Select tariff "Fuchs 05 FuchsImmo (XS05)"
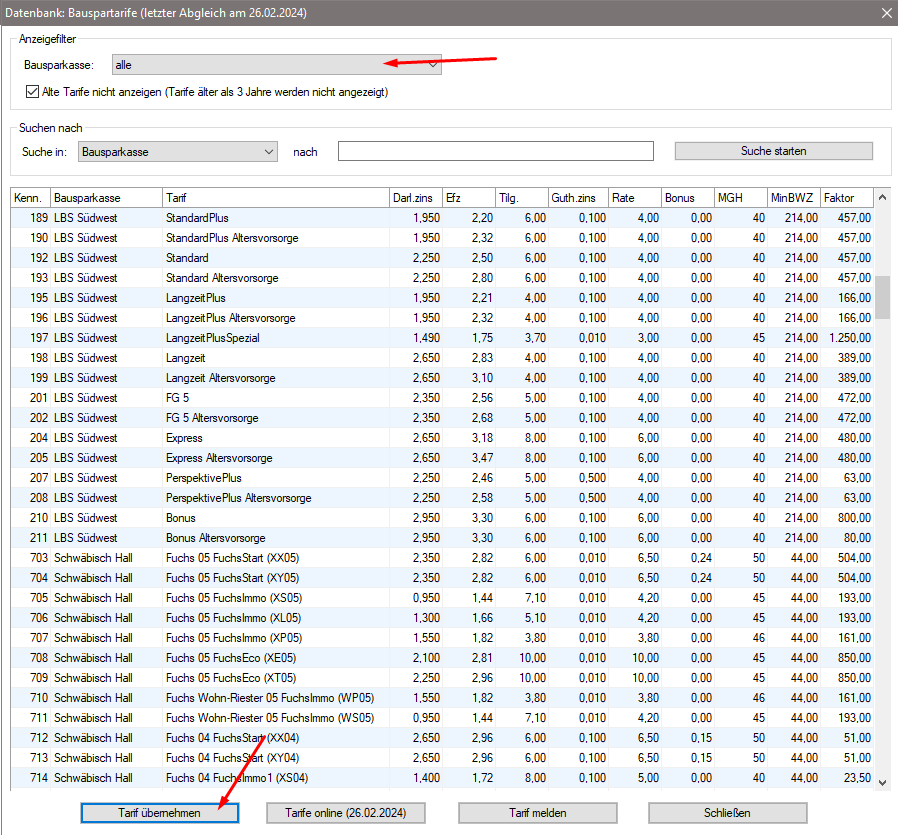 coord(234,598)
